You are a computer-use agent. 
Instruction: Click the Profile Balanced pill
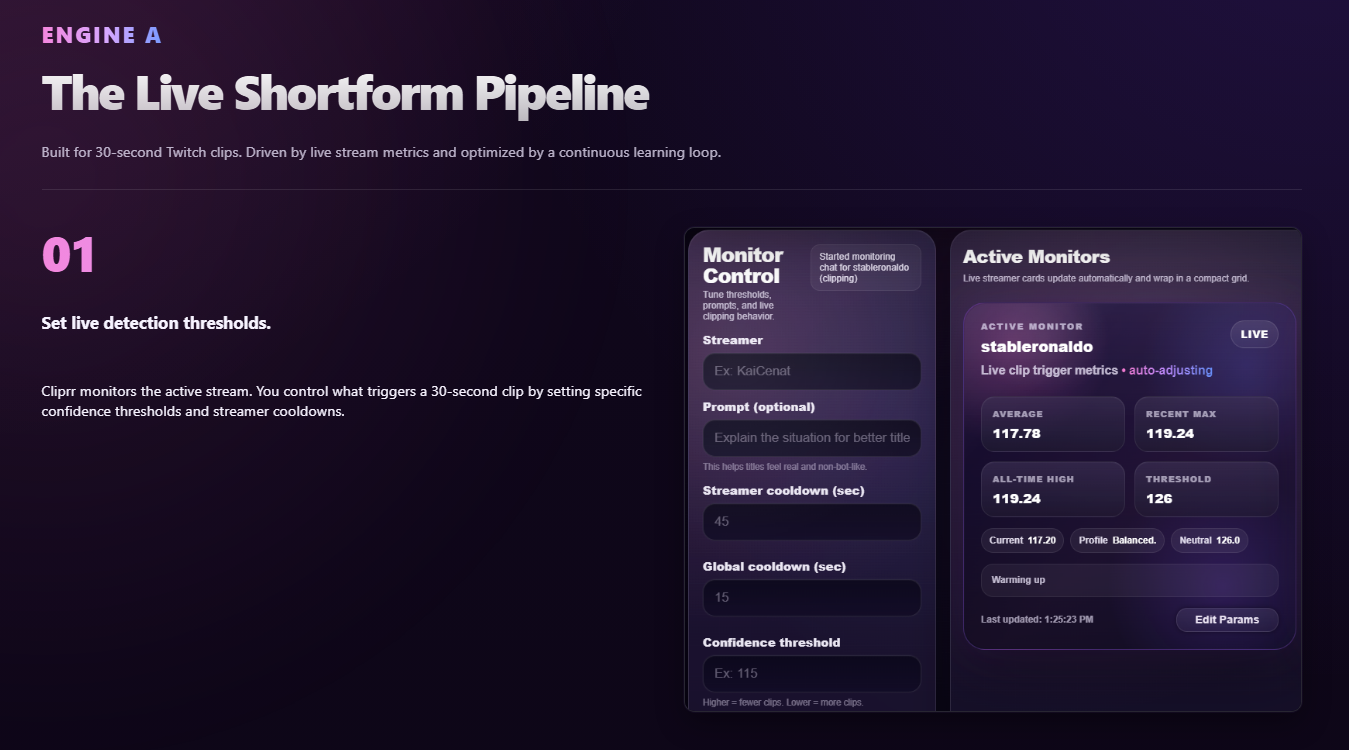[x=1116, y=540]
